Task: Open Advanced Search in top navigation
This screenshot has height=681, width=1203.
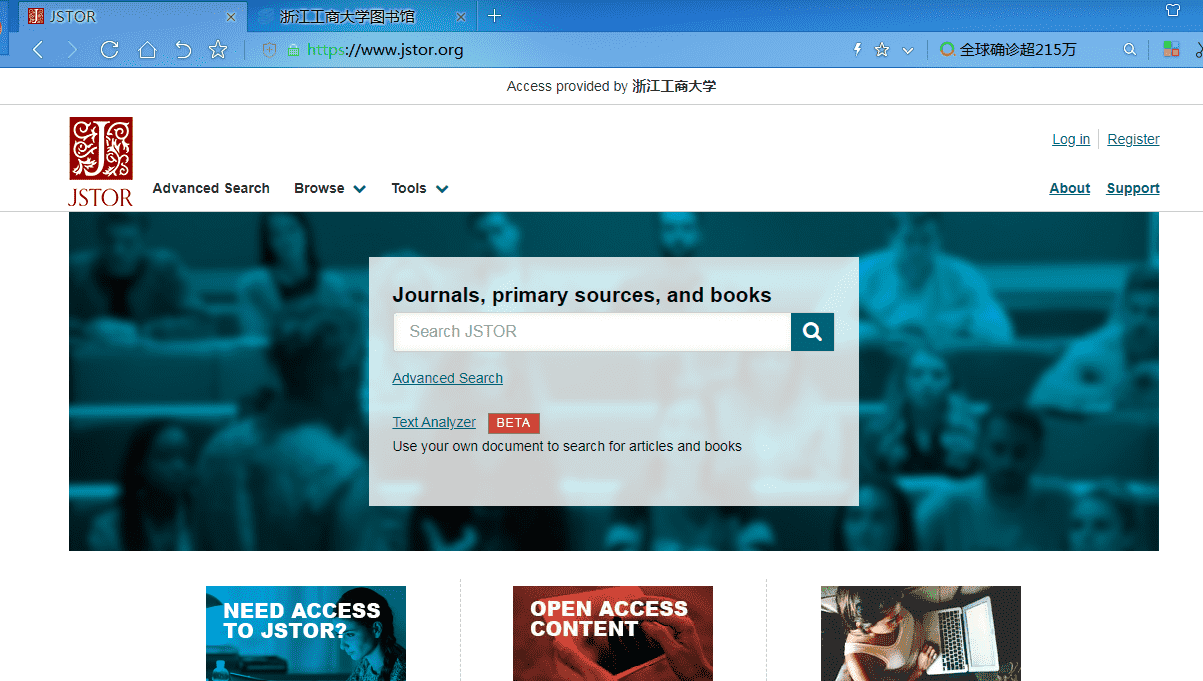Action: click(211, 188)
